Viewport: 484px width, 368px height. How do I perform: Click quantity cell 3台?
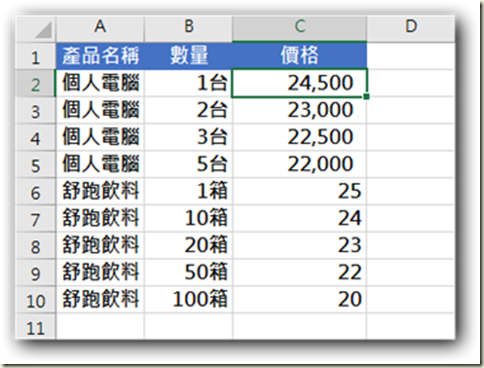click(x=188, y=138)
